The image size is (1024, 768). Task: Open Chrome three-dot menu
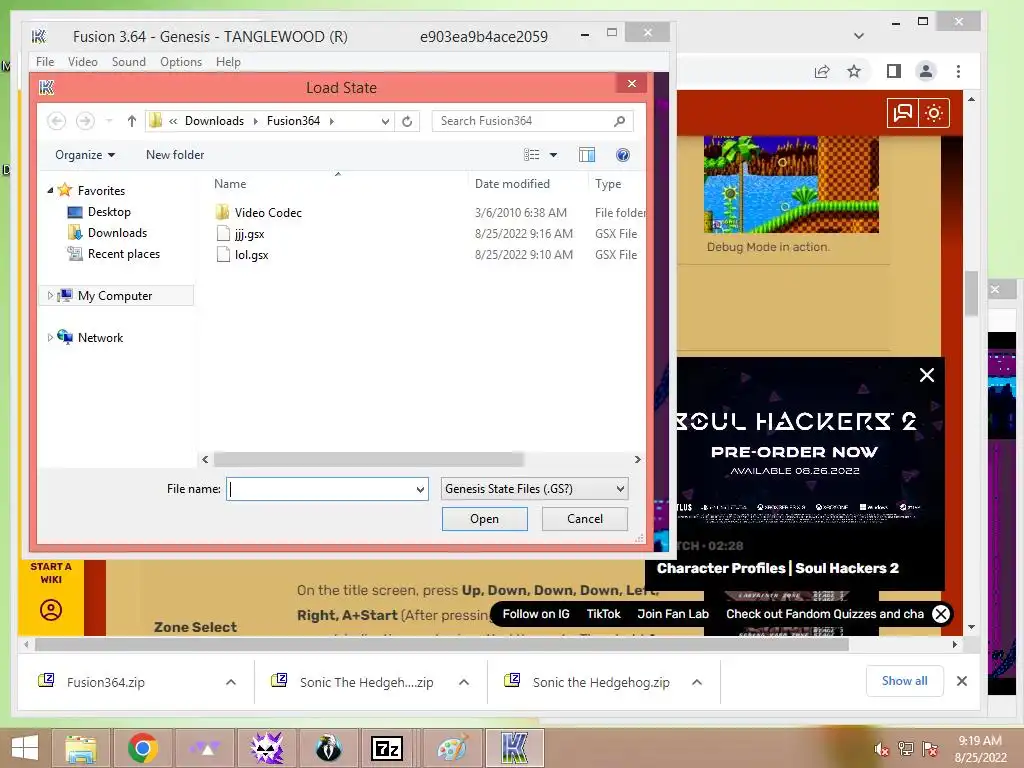pos(958,71)
